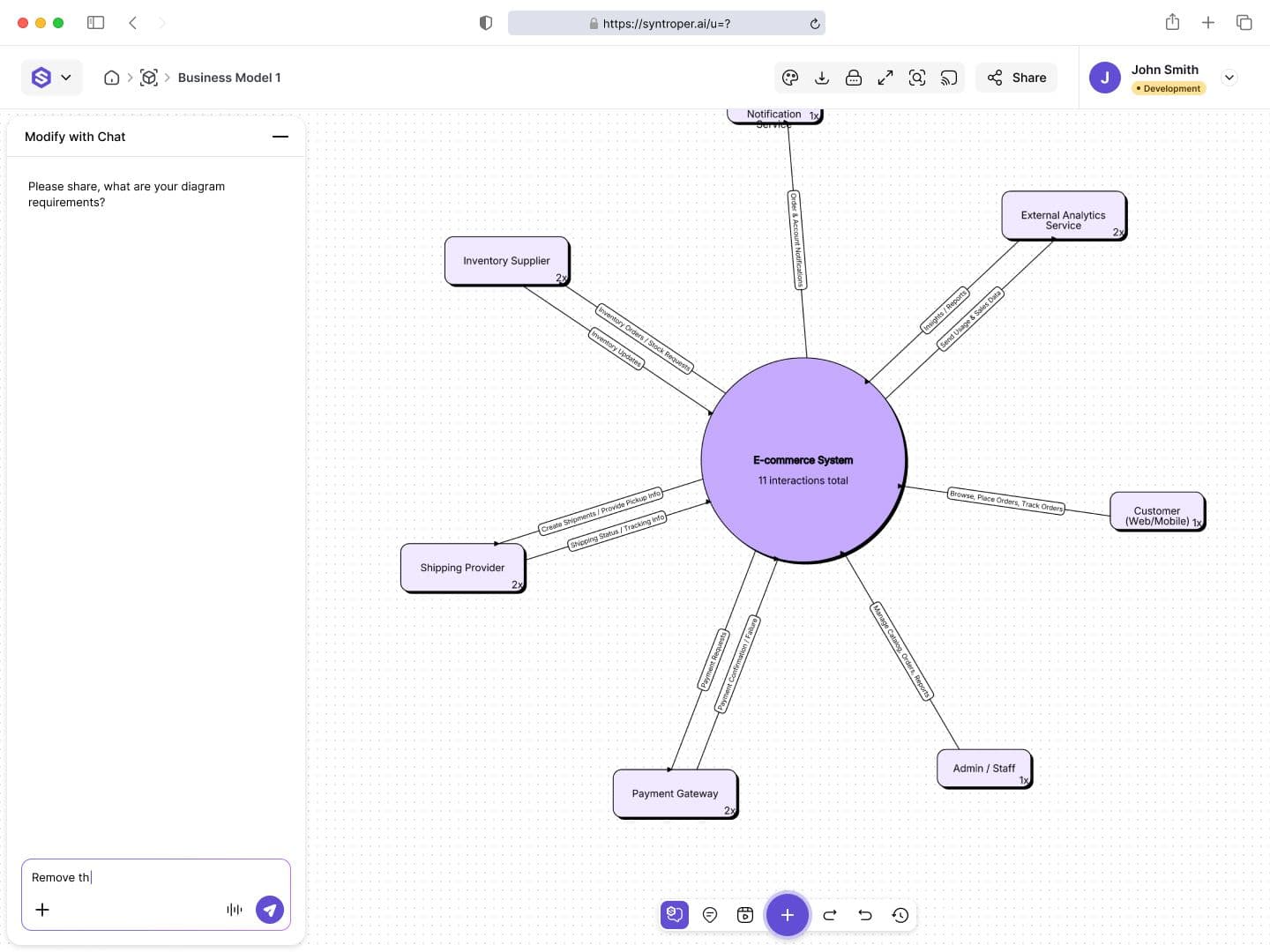The image size is (1270, 952).
Task: Expand the John Smith account menu
Action: [1229, 78]
